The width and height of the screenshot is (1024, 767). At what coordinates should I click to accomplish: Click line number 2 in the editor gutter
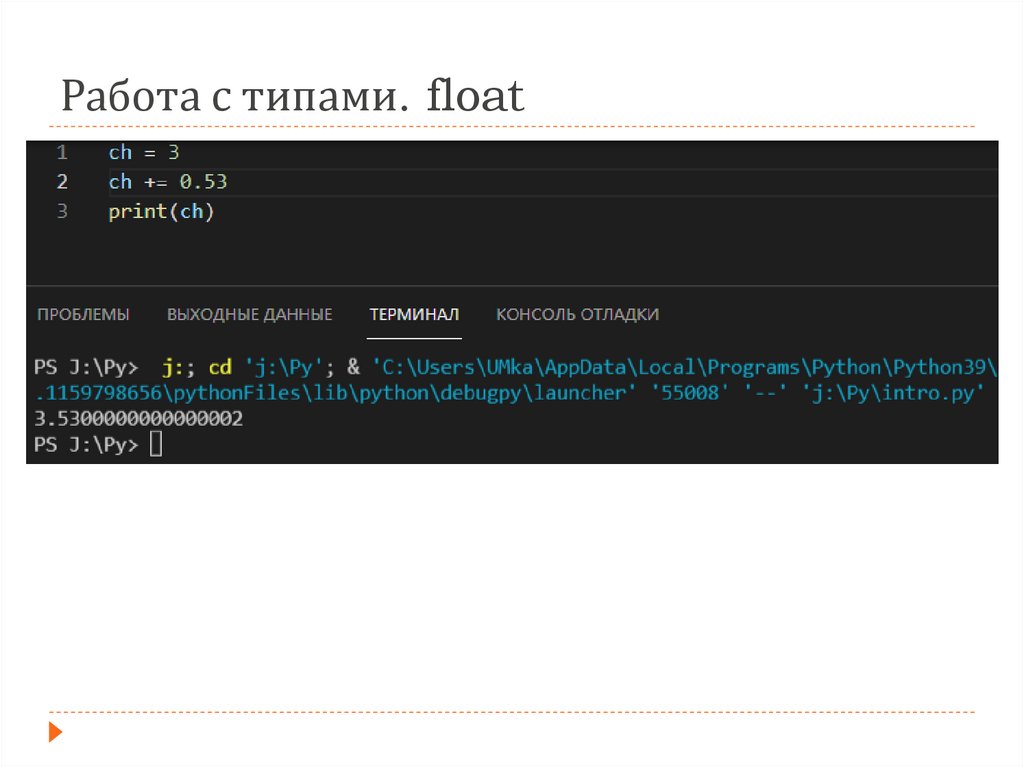click(x=62, y=182)
